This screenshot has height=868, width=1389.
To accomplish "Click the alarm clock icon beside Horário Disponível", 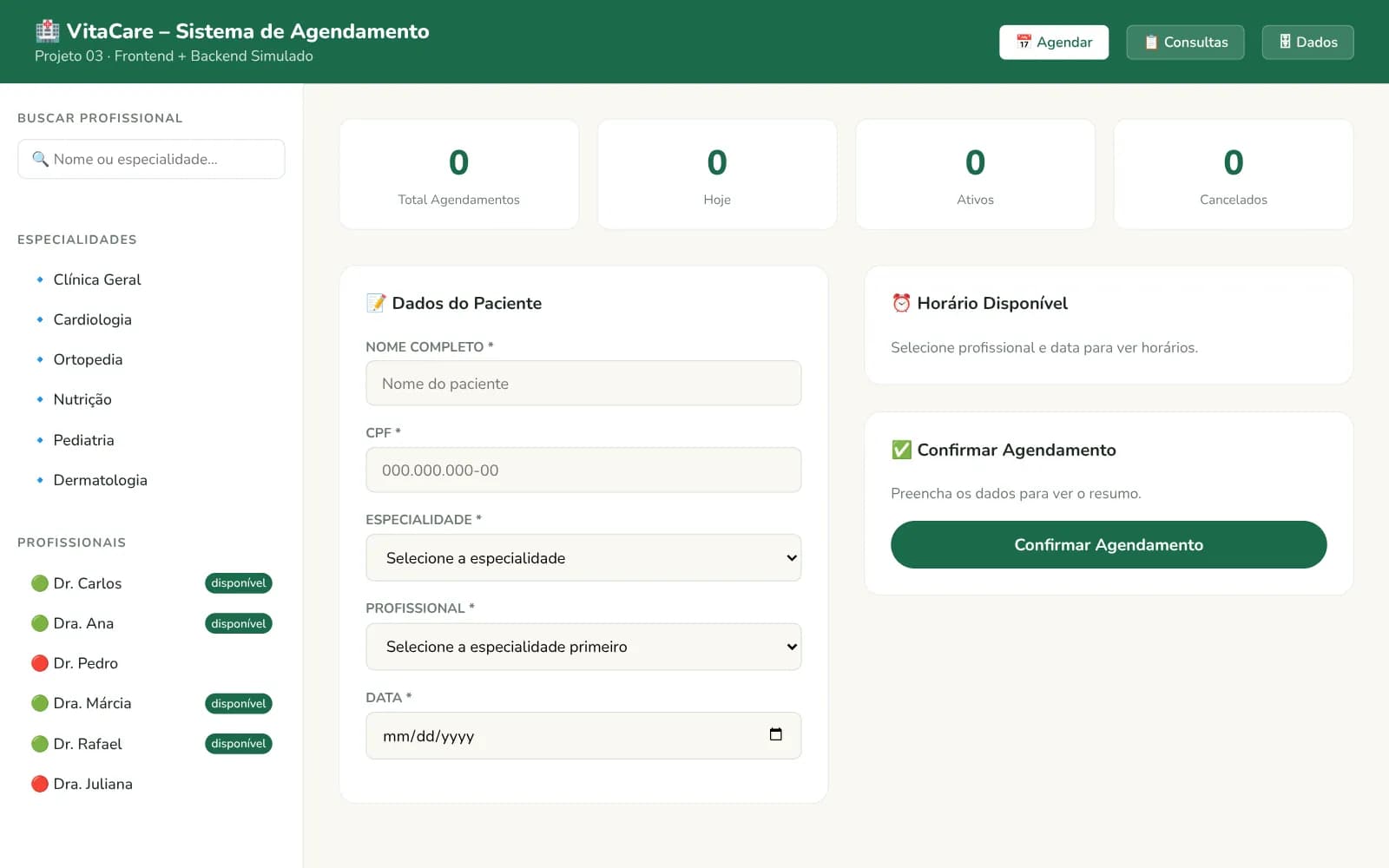I will coord(901,303).
